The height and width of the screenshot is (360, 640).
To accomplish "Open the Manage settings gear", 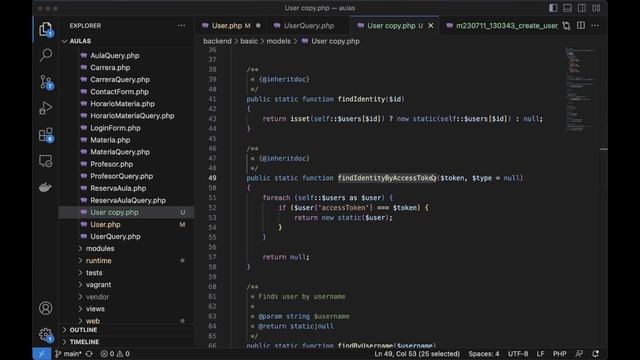I will pos(46,335).
